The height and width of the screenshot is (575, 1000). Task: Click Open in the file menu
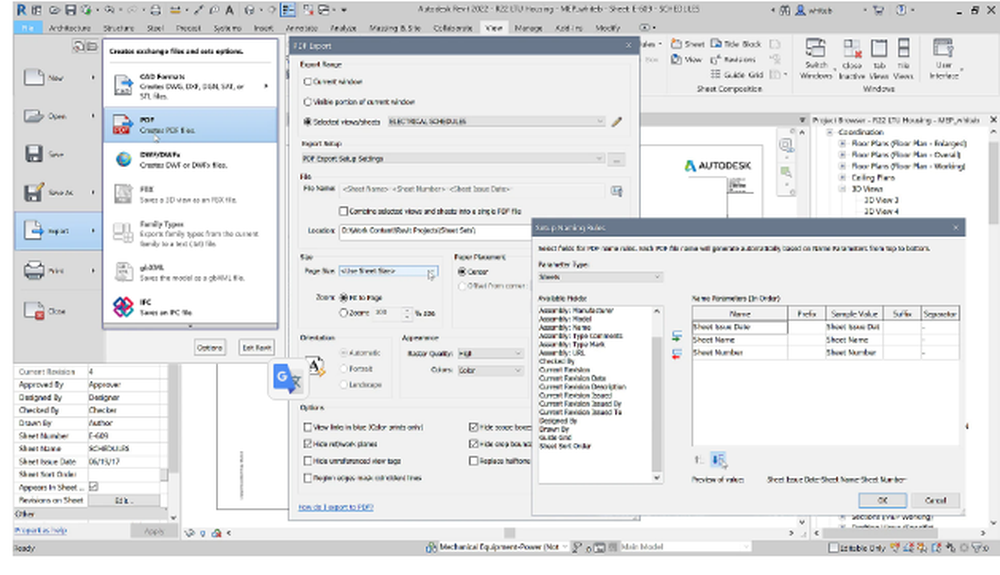(56, 116)
